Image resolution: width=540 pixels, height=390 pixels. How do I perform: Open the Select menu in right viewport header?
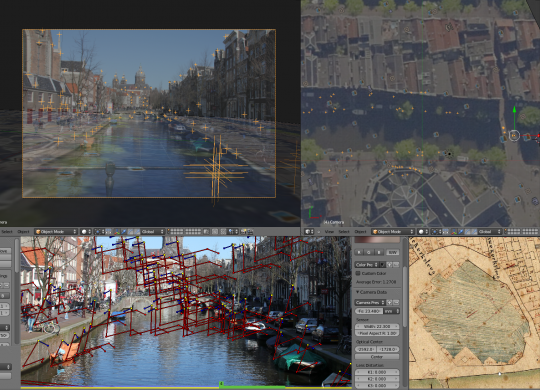[344, 232]
